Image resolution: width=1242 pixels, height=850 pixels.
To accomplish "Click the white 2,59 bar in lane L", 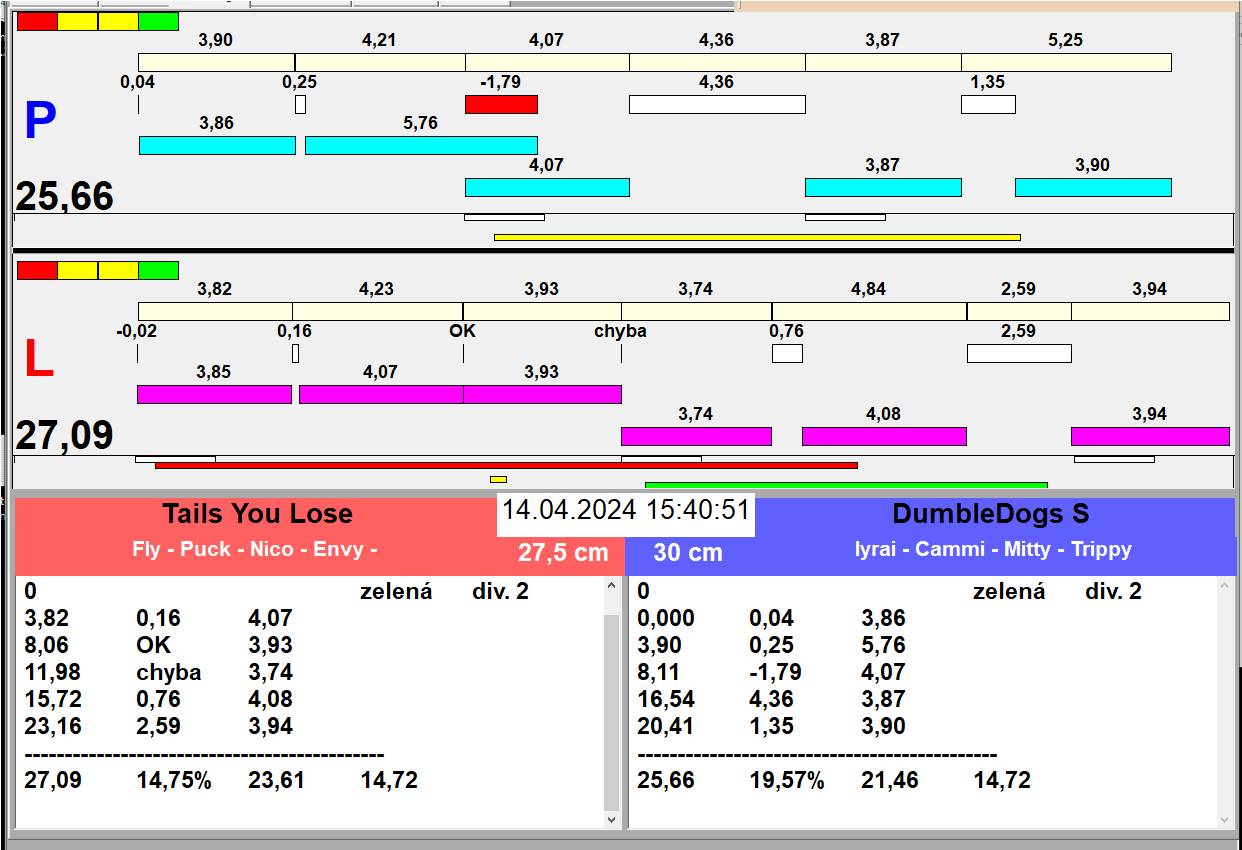I will coord(1019,353).
